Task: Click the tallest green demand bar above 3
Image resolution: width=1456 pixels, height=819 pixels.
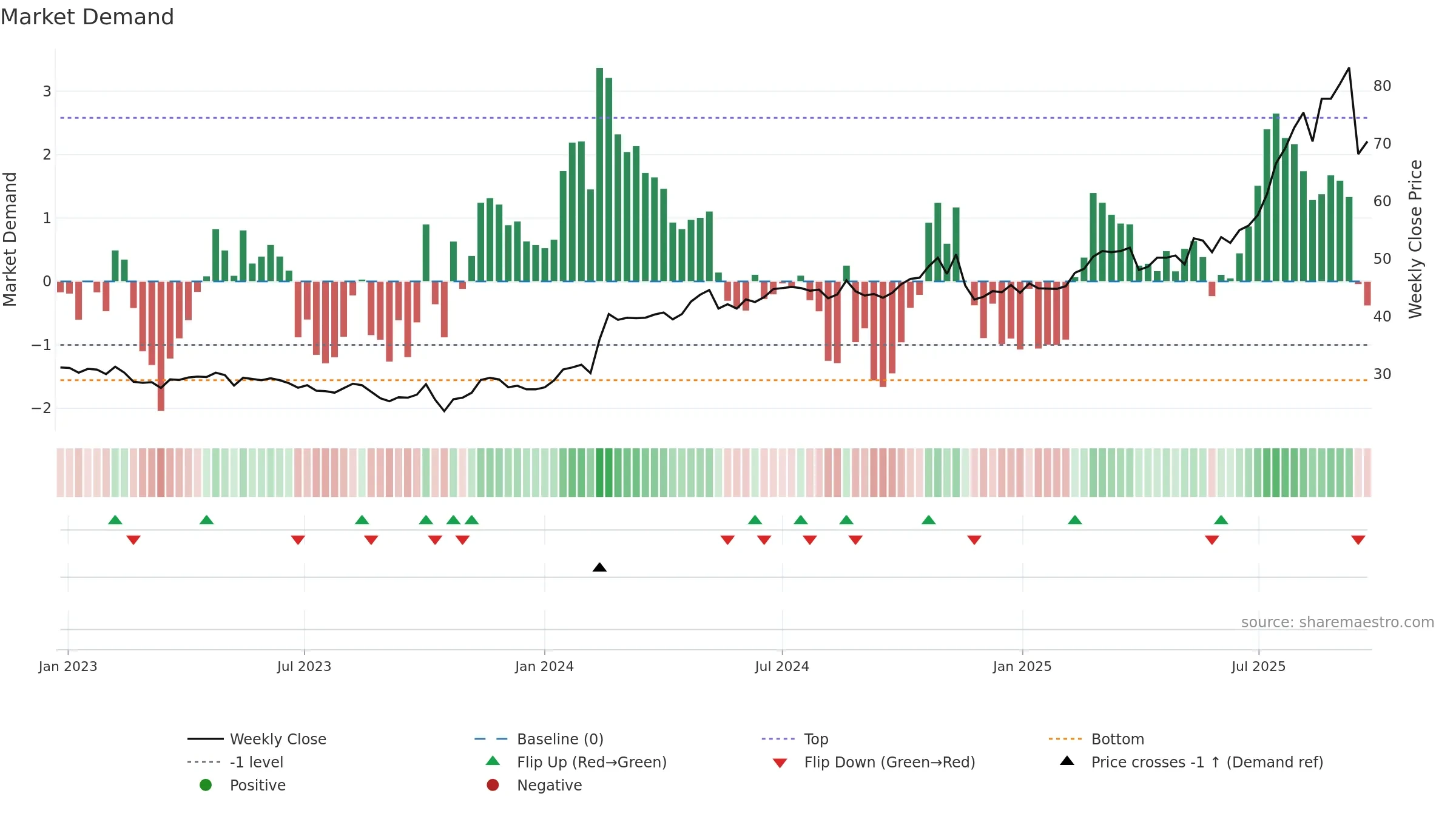Action: pos(599,175)
